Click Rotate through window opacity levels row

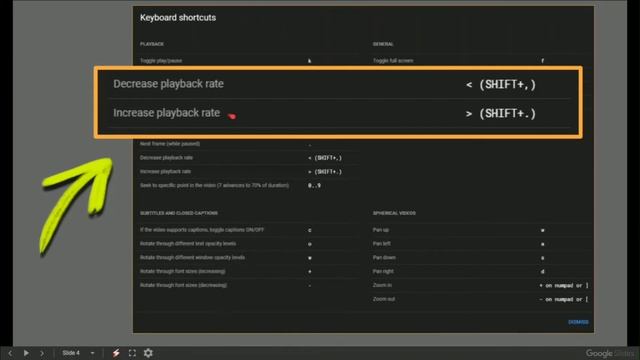[x=192, y=258]
